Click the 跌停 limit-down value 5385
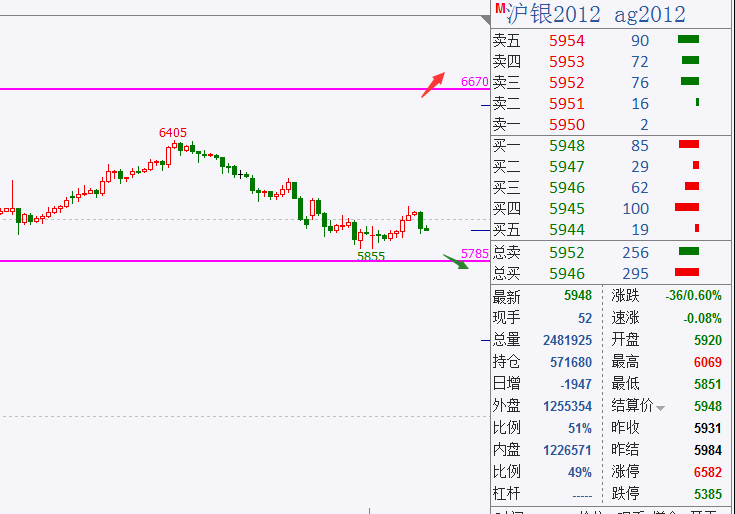Image resolution: width=735 pixels, height=514 pixels. click(x=708, y=494)
